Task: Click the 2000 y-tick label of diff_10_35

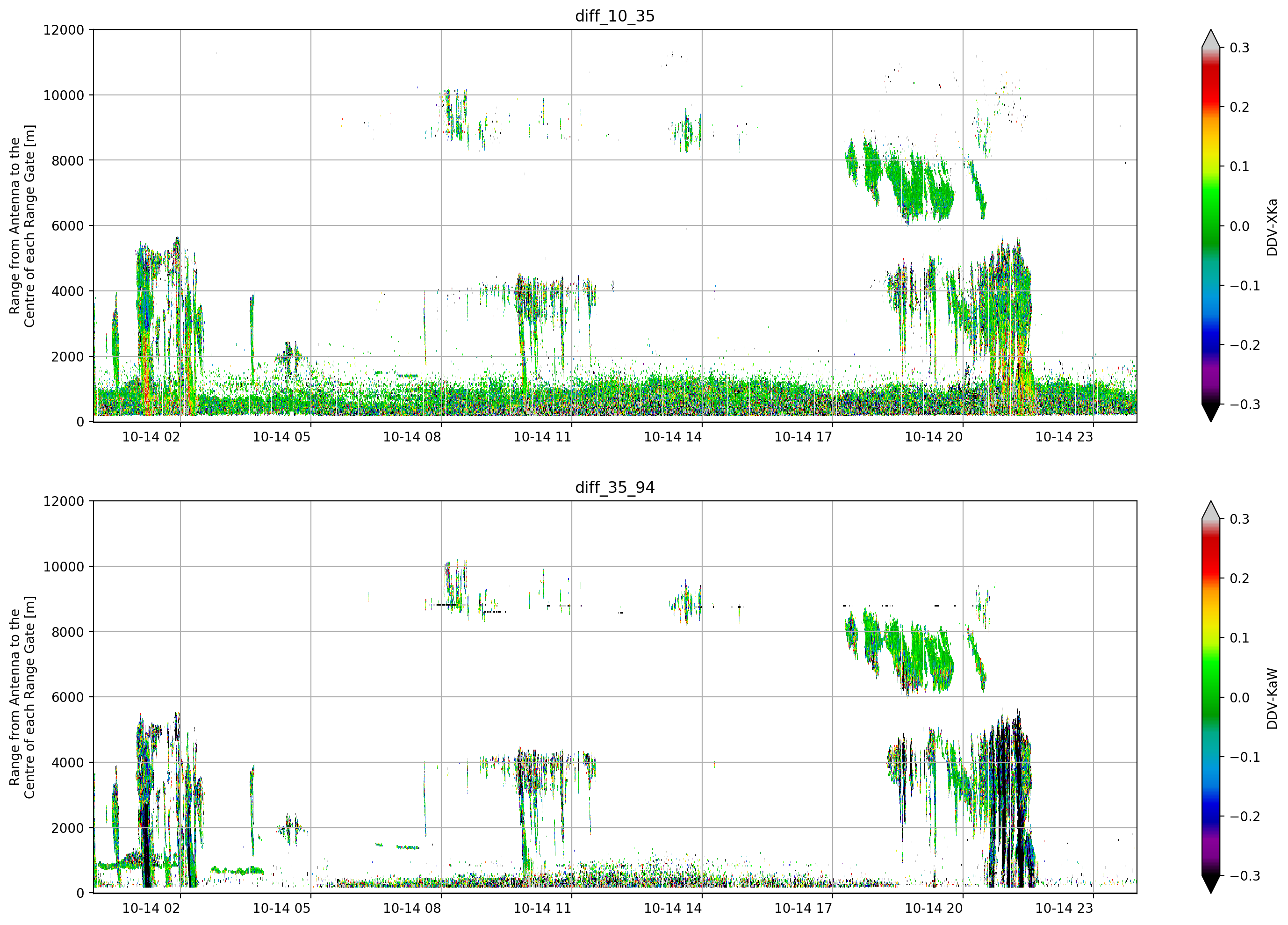Action: 68,357
